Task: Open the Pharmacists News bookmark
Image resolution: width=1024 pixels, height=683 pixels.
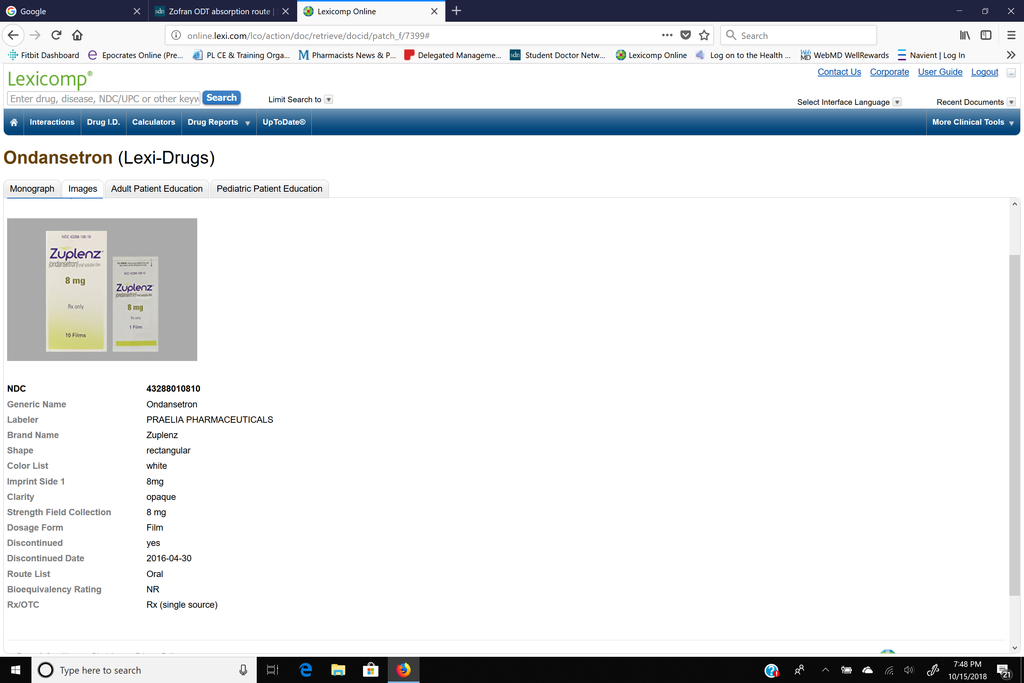Action: (347, 55)
